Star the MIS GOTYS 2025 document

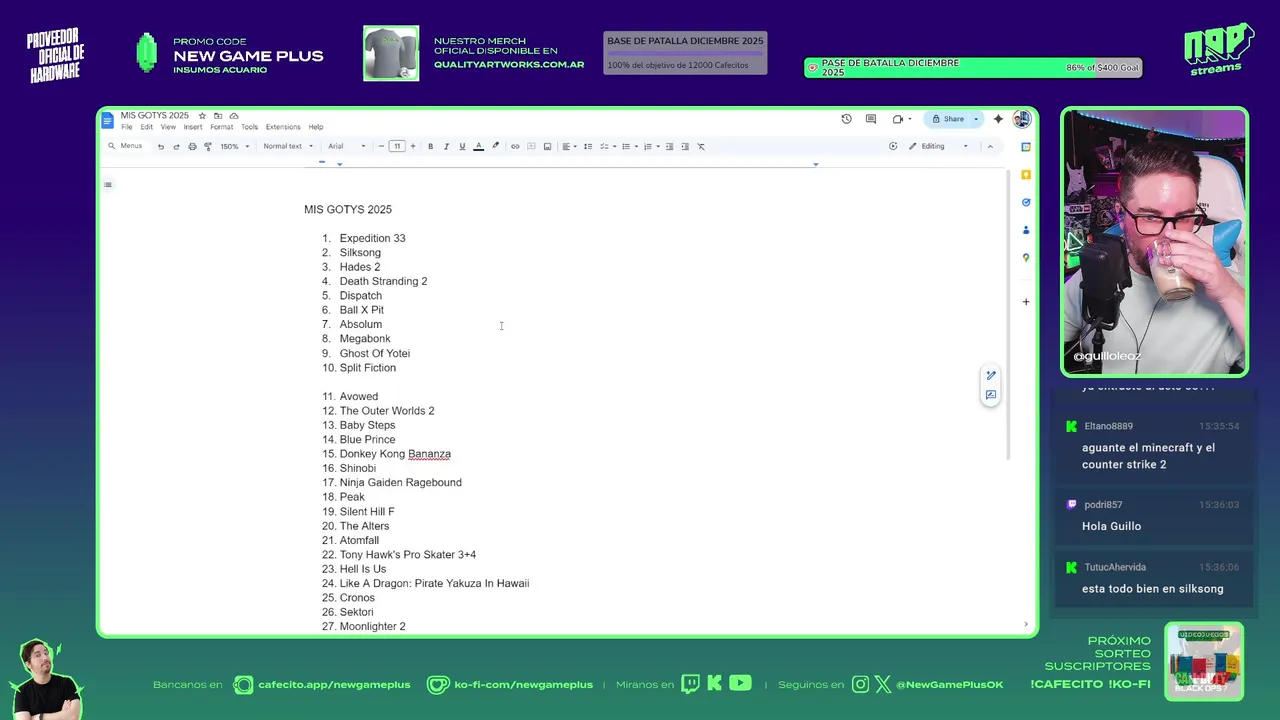click(x=202, y=116)
